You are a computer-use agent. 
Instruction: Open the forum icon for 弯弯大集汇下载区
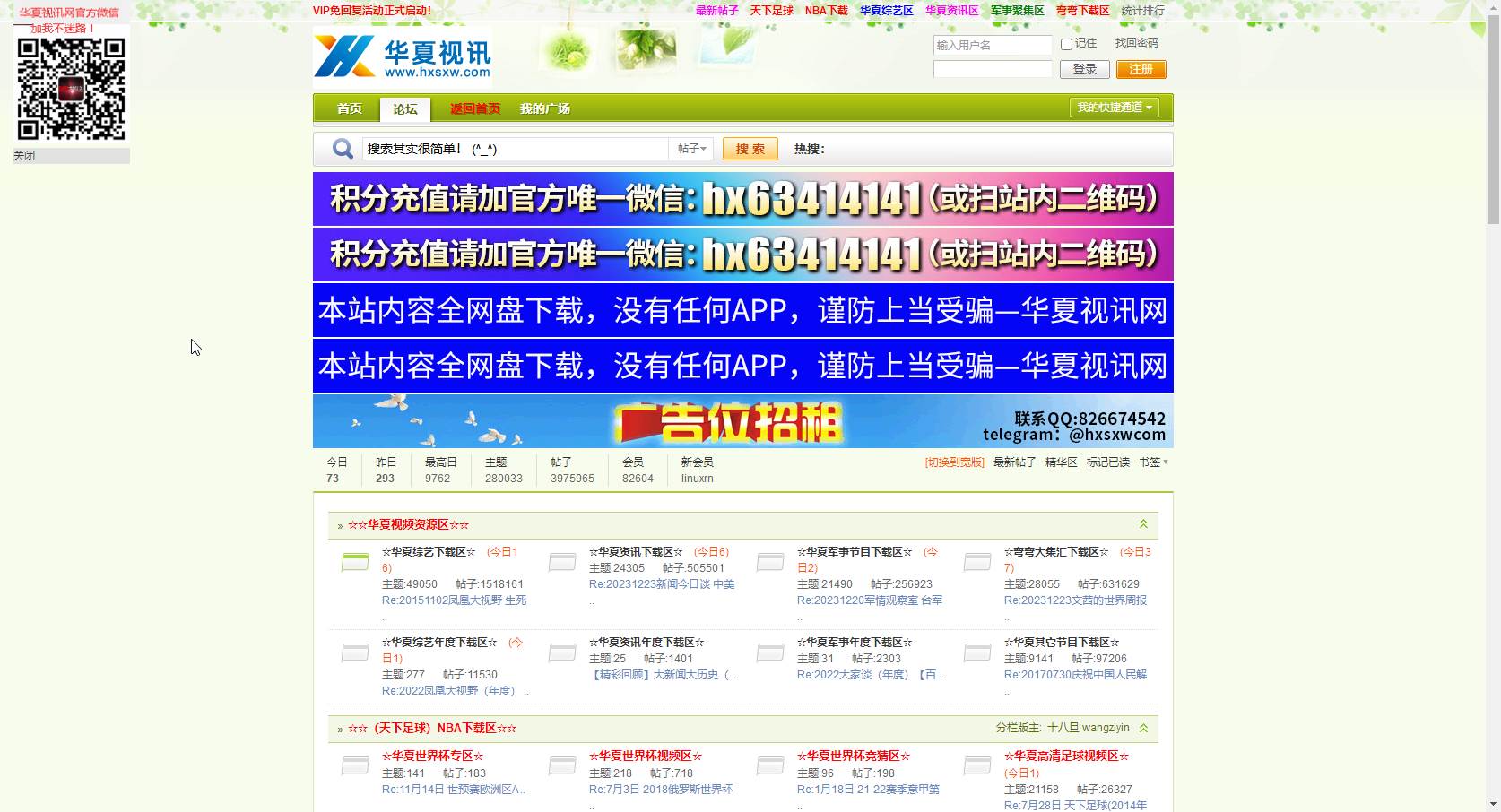pos(977,562)
